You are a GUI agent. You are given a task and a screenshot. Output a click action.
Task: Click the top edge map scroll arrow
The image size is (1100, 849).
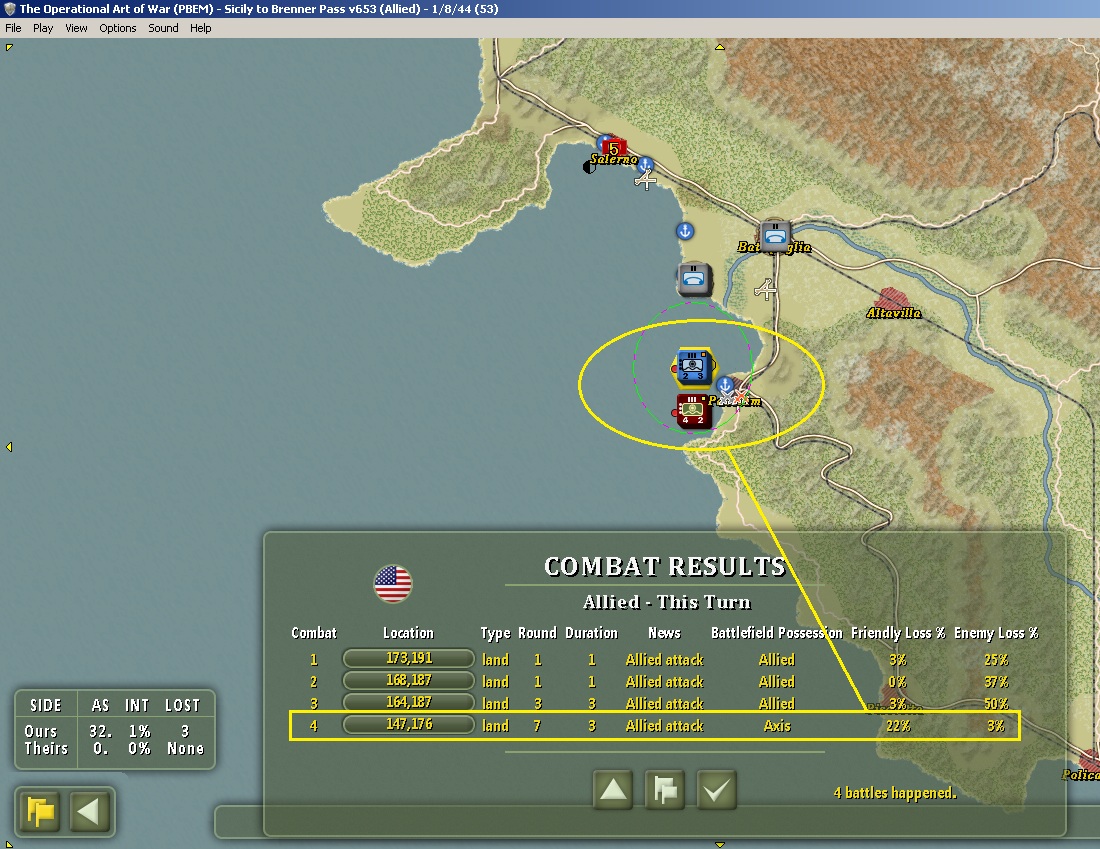(x=720, y=47)
